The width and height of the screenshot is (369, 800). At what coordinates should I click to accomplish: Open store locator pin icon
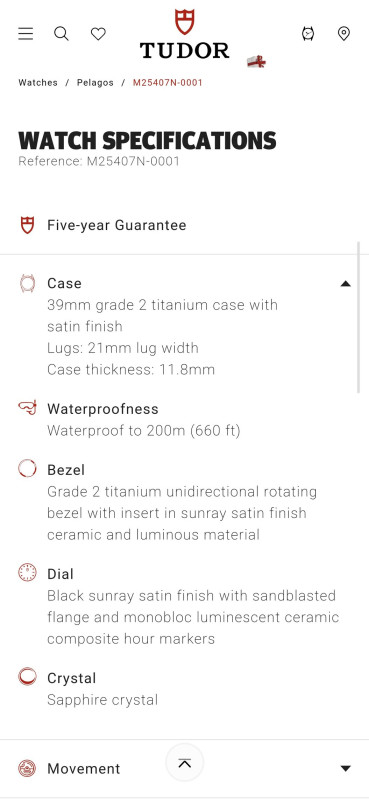[x=344, y=34]
